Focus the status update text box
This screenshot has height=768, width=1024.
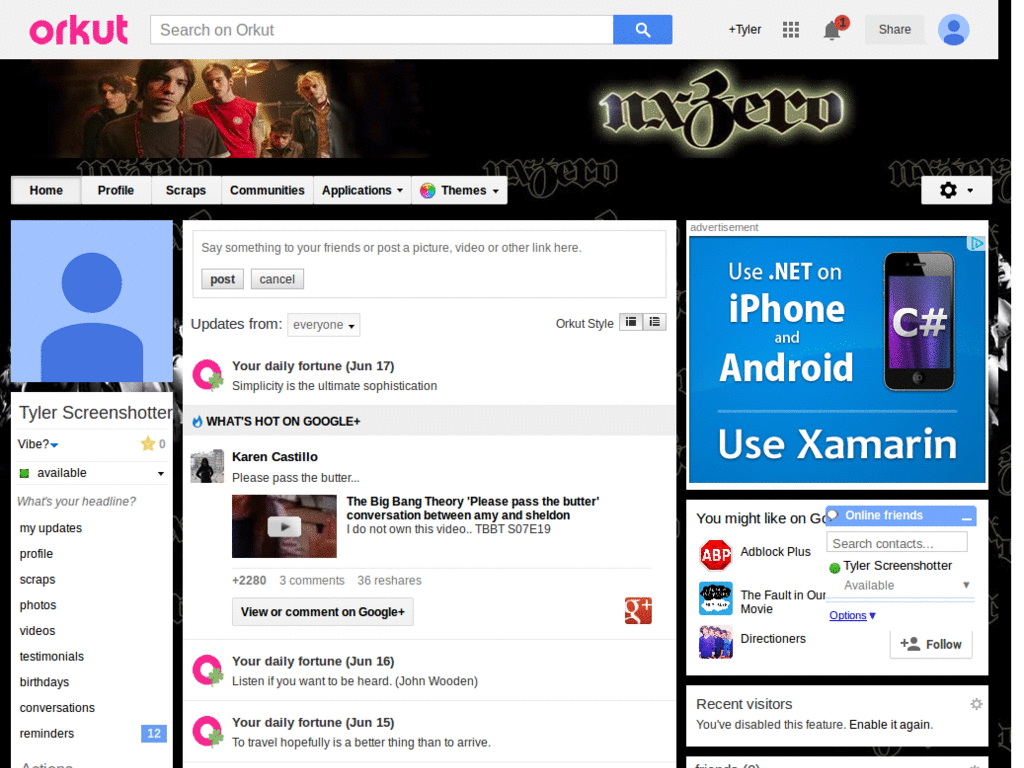[429, 248]
